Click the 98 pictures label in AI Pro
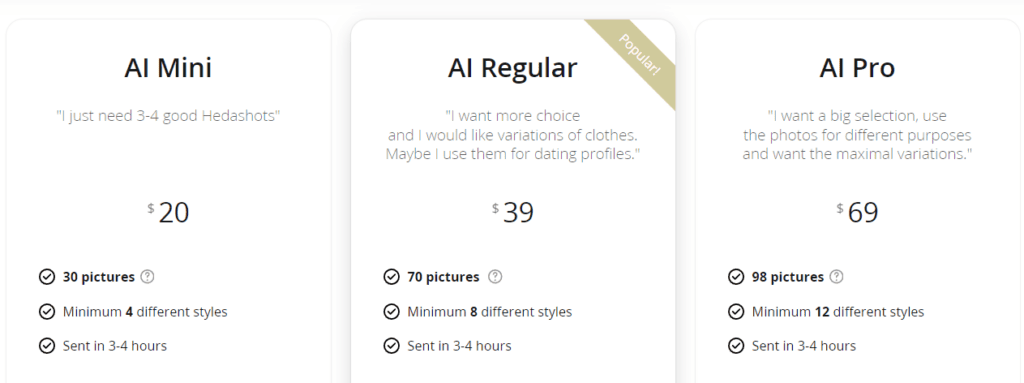Viewport: 1024px width, 383px height. [x=788, y=277]
